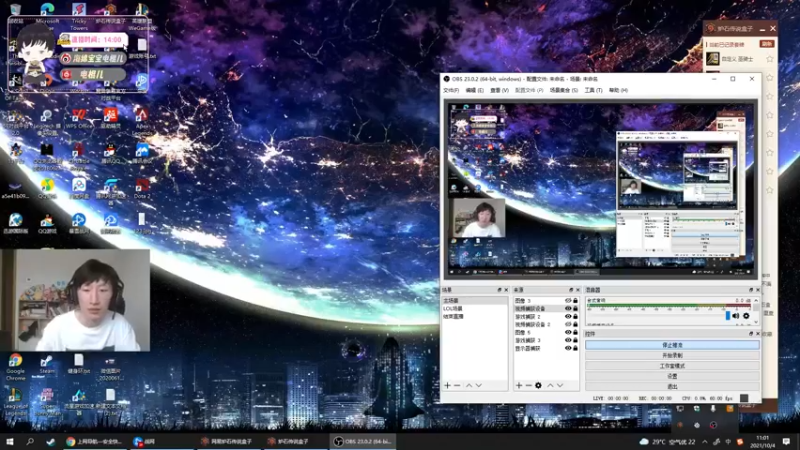Add a new source with plus icon
This screenshot has height=450, width=800.
tap(519, 386)
